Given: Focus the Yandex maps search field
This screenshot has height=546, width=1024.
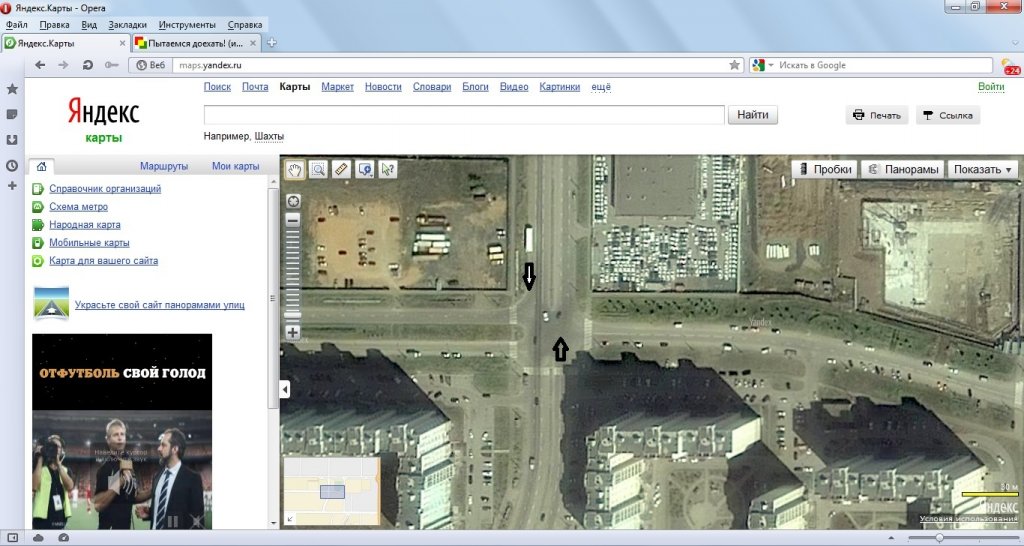Looking at the screenshot, I should click(464, 114).
